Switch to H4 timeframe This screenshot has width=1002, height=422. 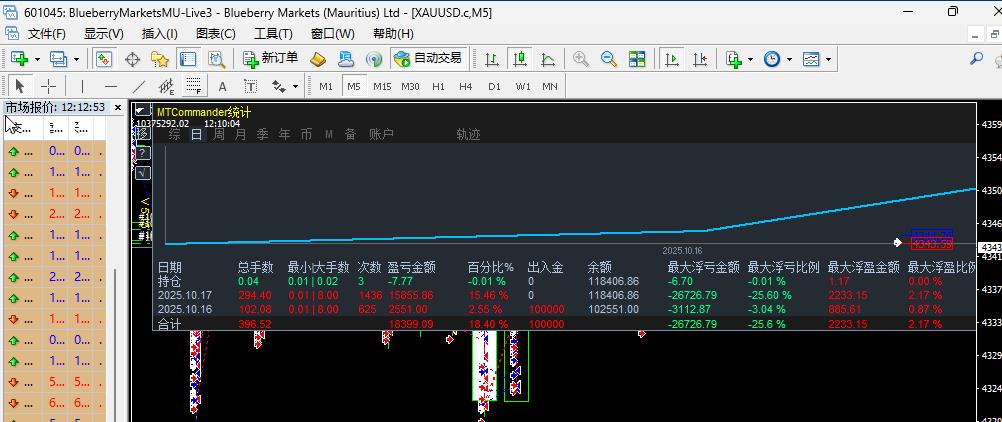(466, 86)
